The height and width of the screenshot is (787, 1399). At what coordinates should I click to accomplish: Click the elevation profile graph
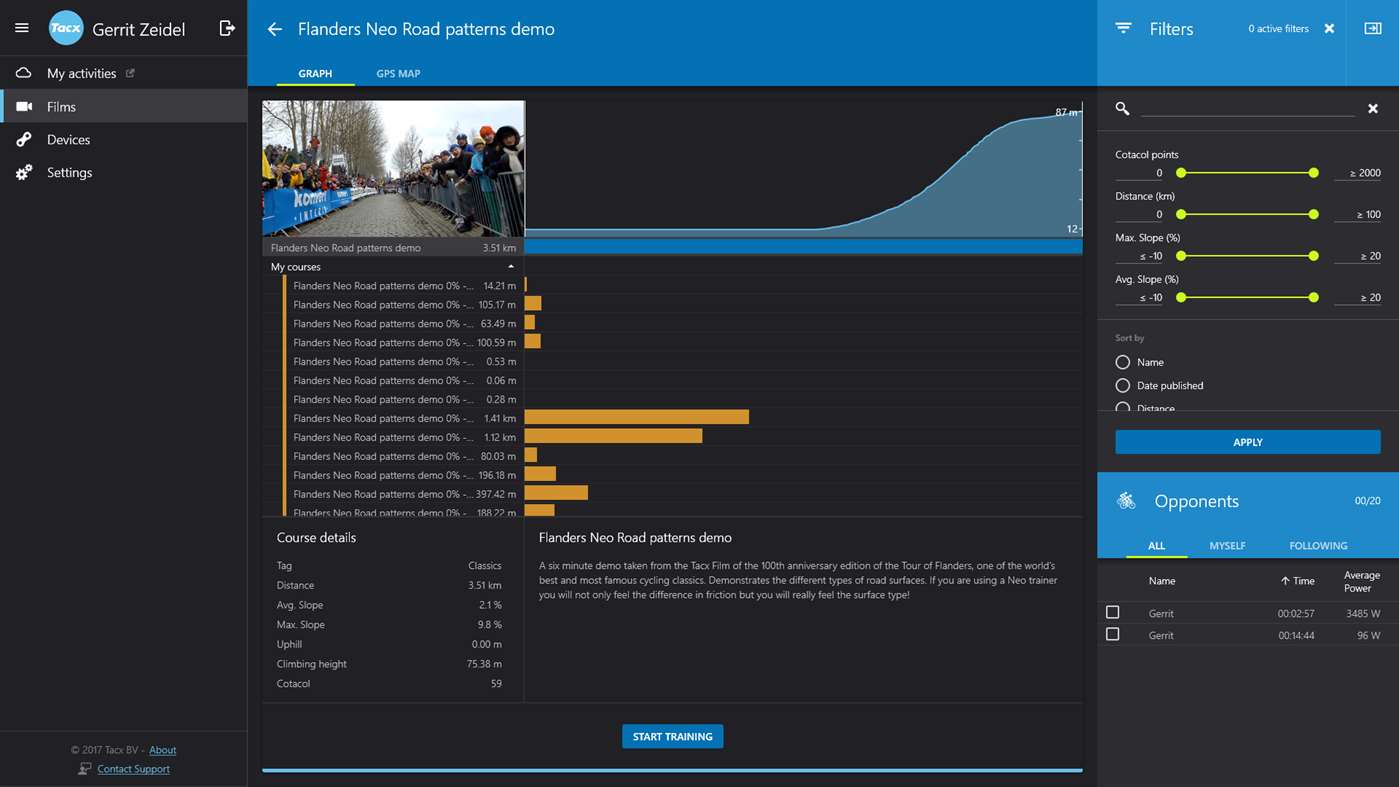(803, 168)
